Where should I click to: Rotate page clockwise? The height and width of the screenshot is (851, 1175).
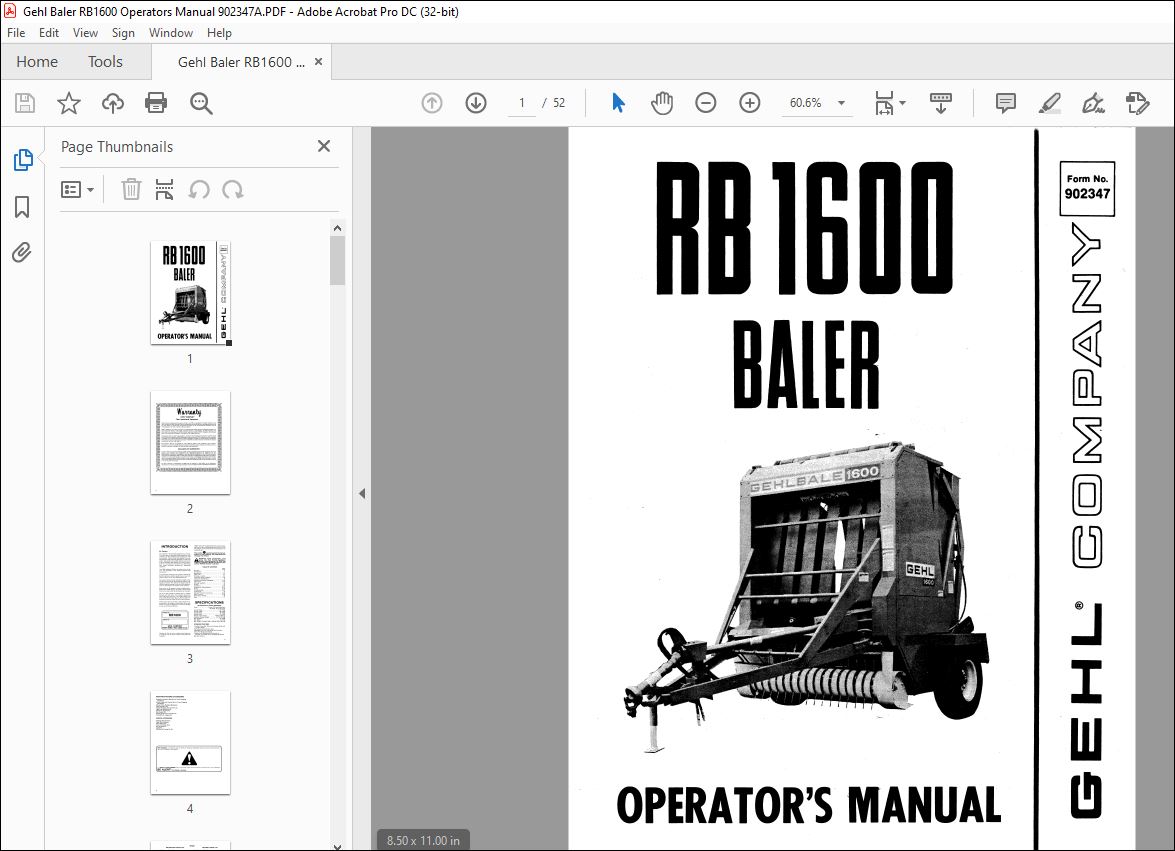coord(233,190)
